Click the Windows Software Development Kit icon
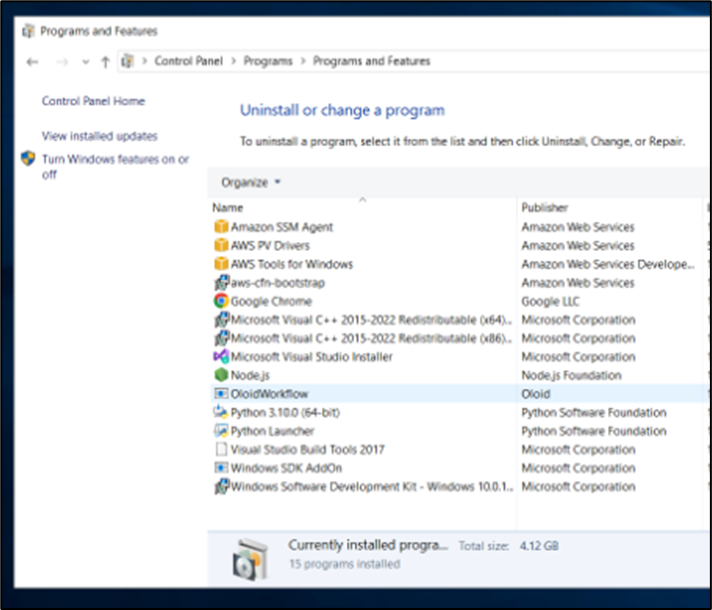The image size is (712, 610). tap(221, 486)
